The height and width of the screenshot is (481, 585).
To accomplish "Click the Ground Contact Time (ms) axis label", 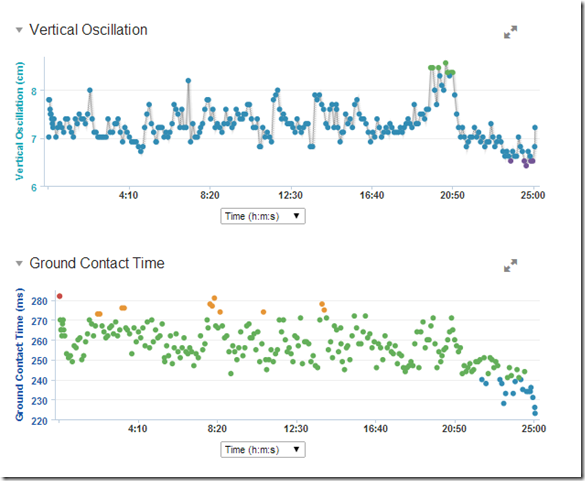I will [19, 354].
